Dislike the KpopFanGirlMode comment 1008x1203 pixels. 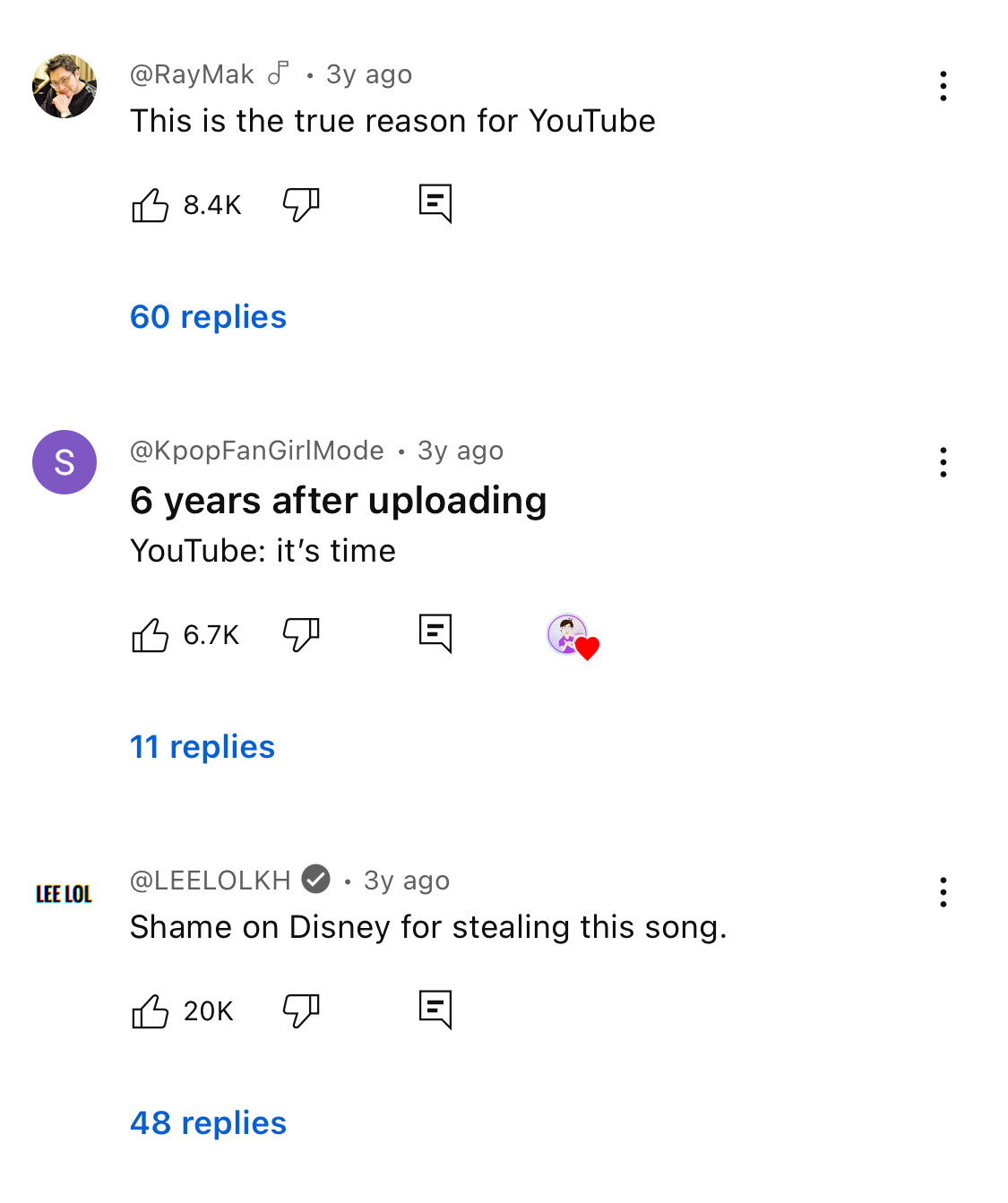301,635
